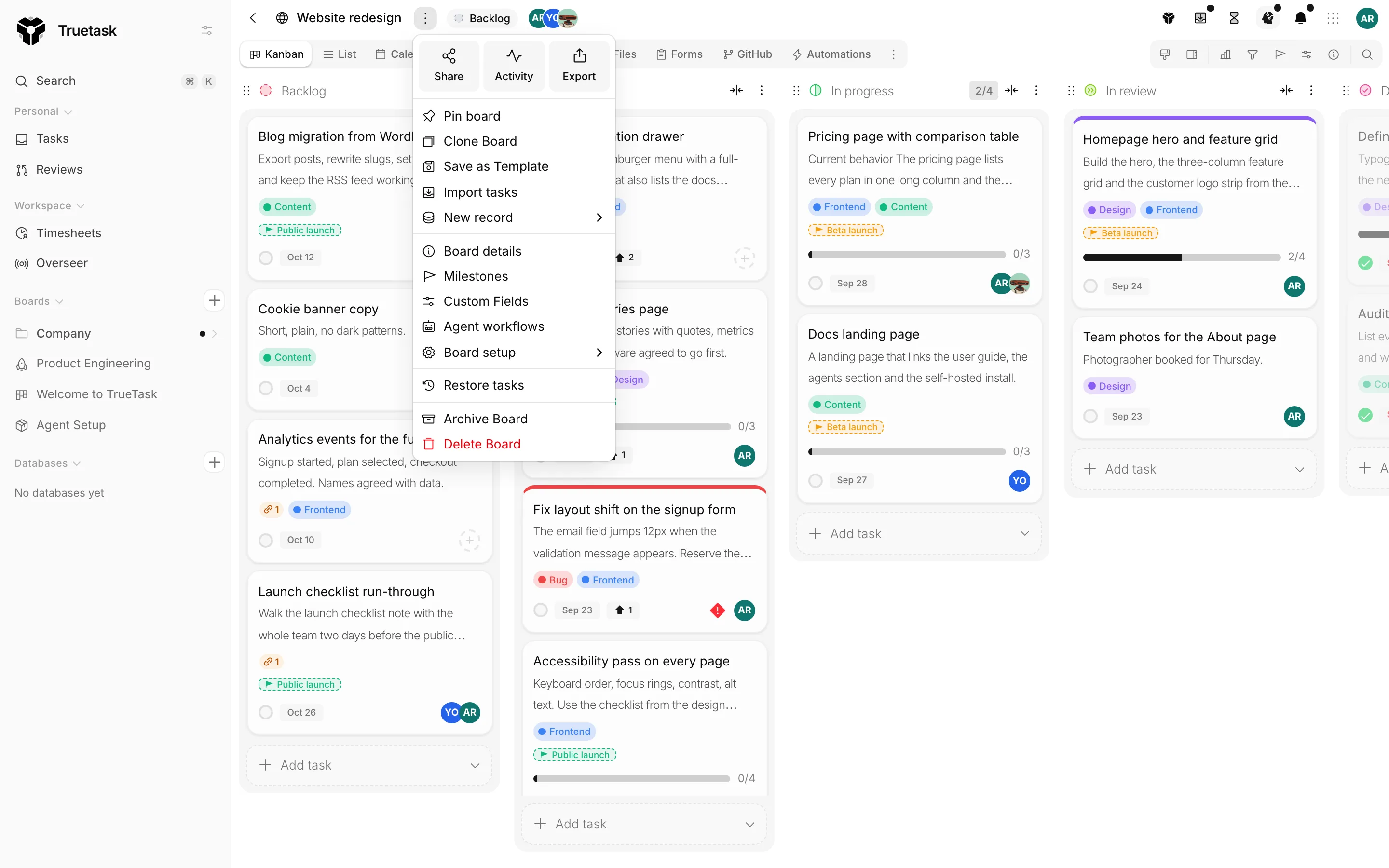Open sidebar settings sliders icon near Truetask
The height and width of the screenshot is (868, 1389).
[x=206, y=30]
